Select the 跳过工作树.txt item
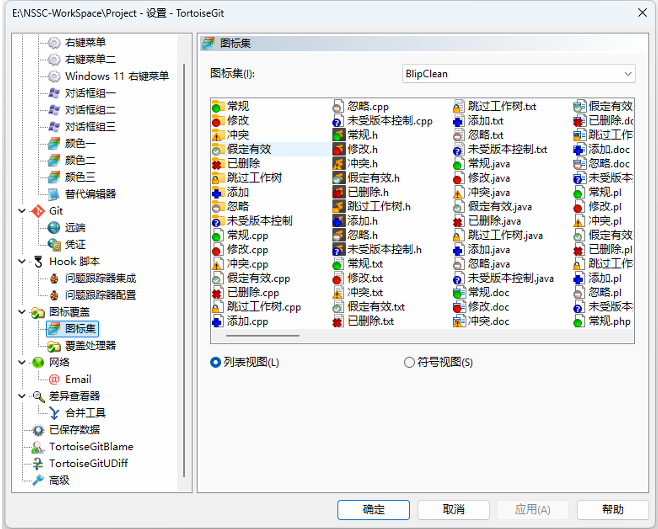 pos(495,107)
